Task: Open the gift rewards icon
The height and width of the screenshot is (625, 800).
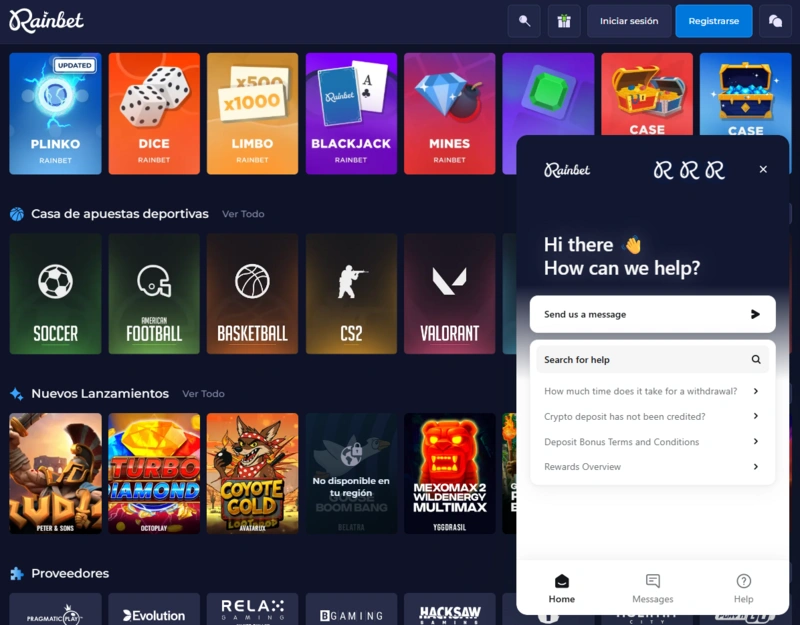Action: (563, 21)
